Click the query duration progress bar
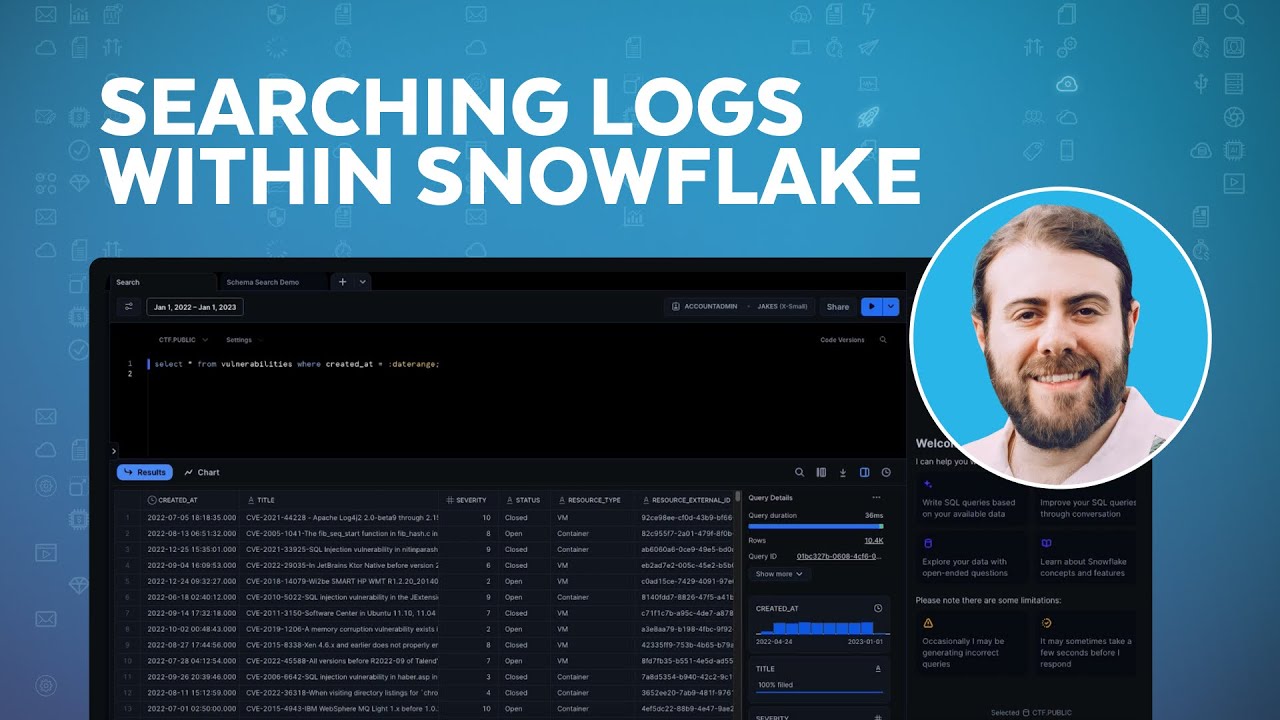 [816, 526]
